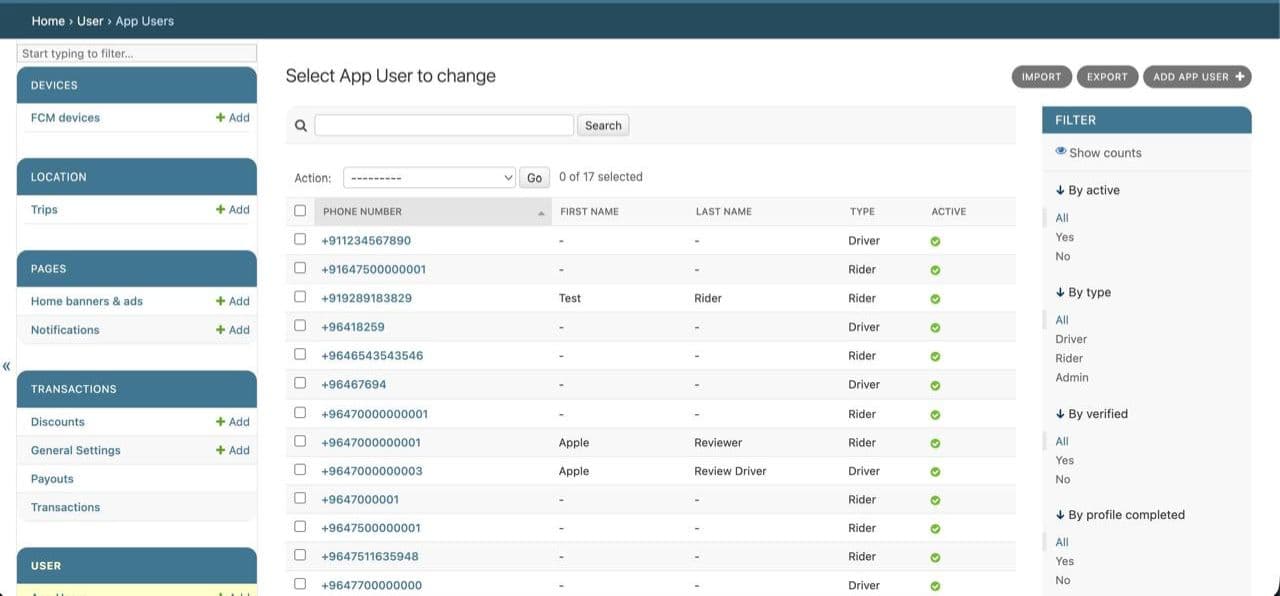Open user +9647000000001
The width and height of the screenshot is (1280, 596).
click(x=371, y=442)
